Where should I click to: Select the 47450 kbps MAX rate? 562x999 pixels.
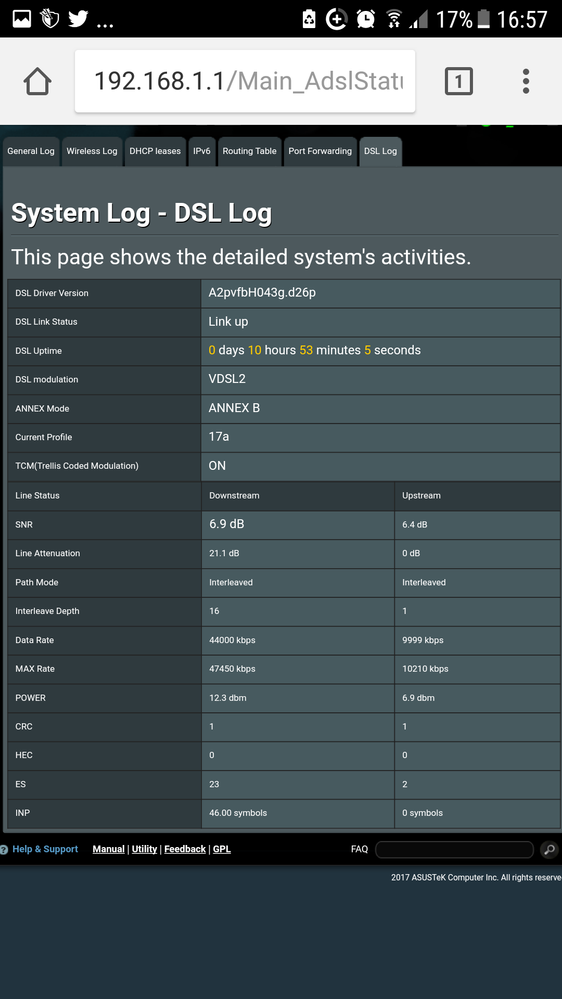[x=233, y=669]
